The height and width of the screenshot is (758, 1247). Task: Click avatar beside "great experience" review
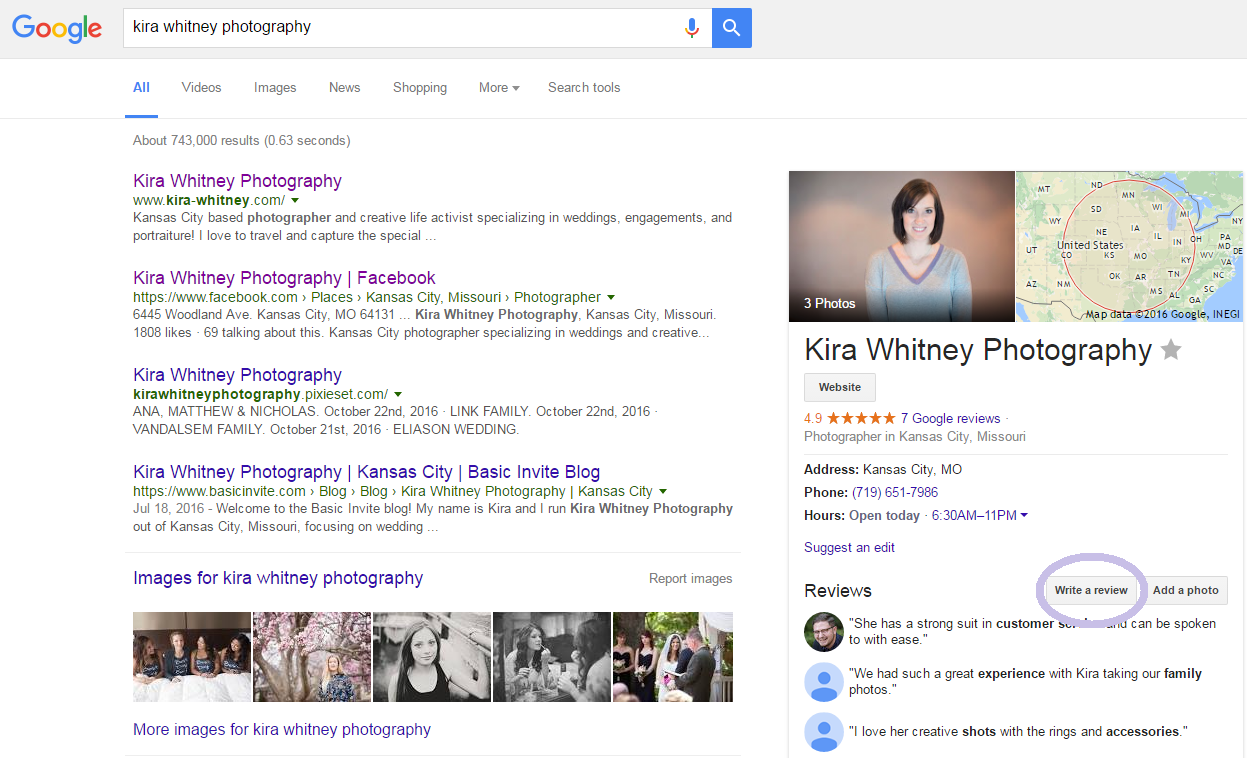[824, 682]
